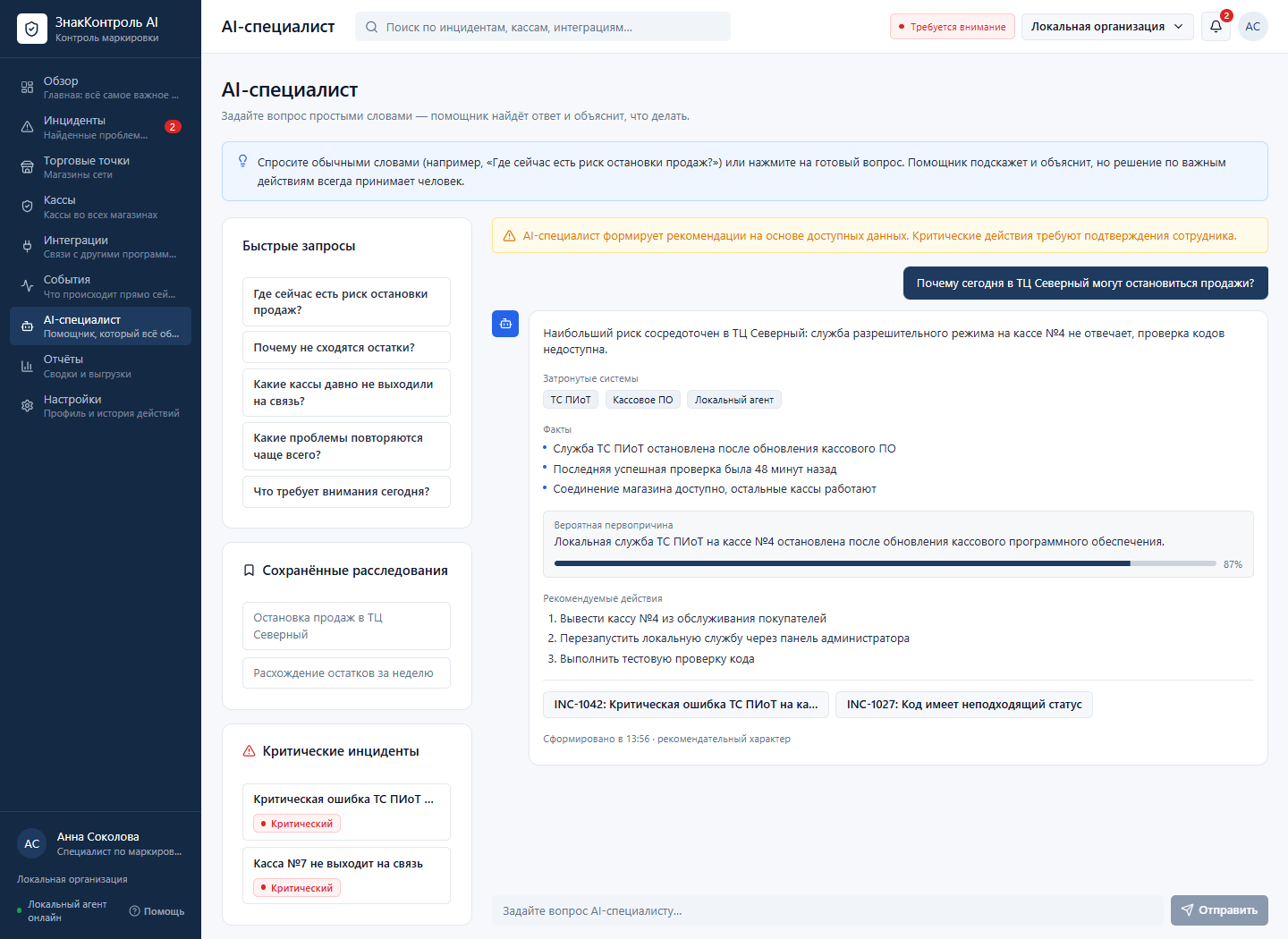
Task: Open saved 'Расхождение остатков за неделю'
Action: (346, 673)
